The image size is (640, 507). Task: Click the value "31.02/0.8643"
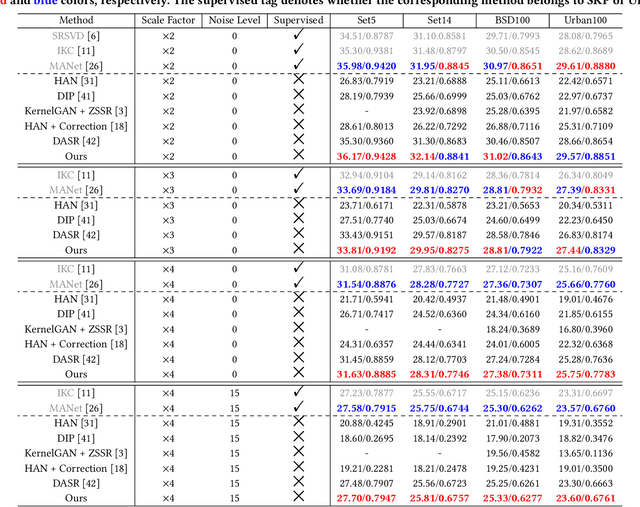click(x=512, y=156)
